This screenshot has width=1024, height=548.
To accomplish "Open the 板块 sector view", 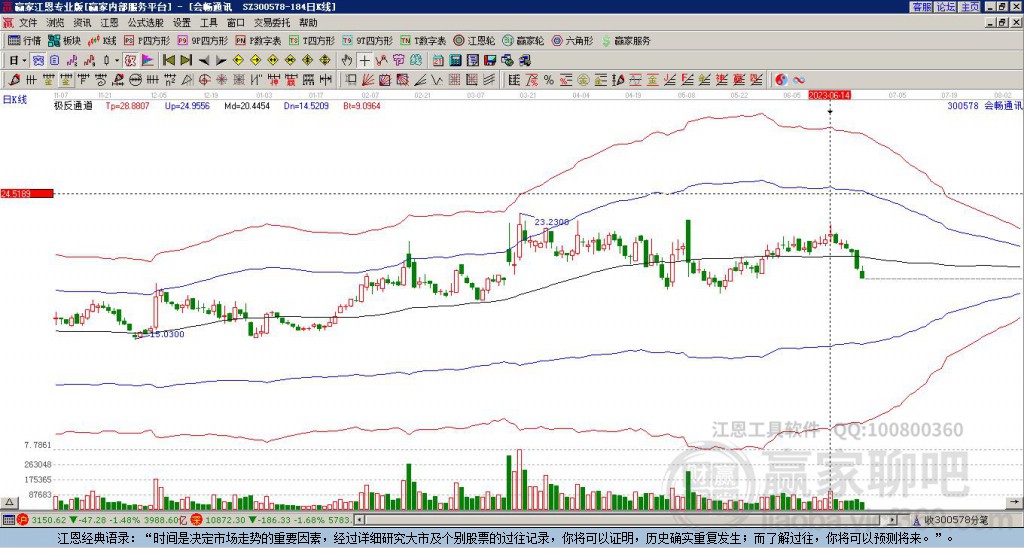I will pyautogui.click(x=64, y=40).
